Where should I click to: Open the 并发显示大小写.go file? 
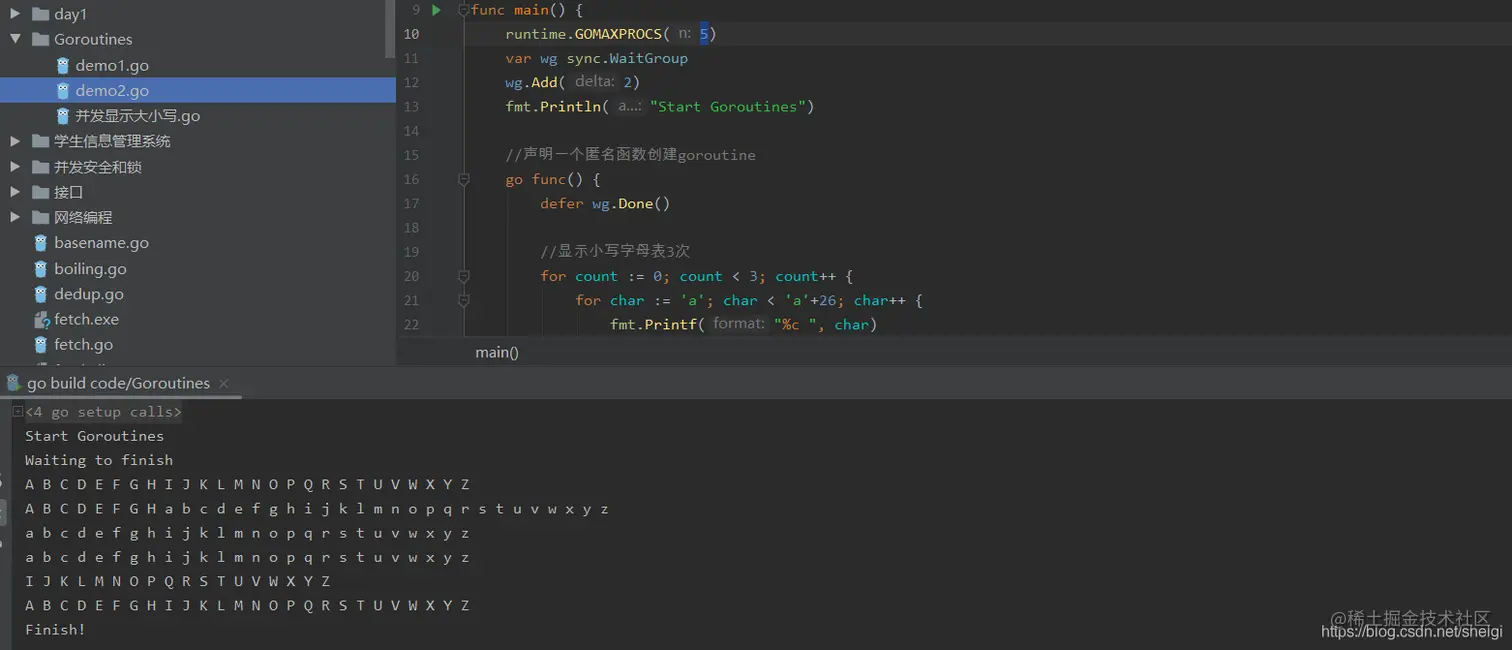pyautogui.click(x=137, y=116)
